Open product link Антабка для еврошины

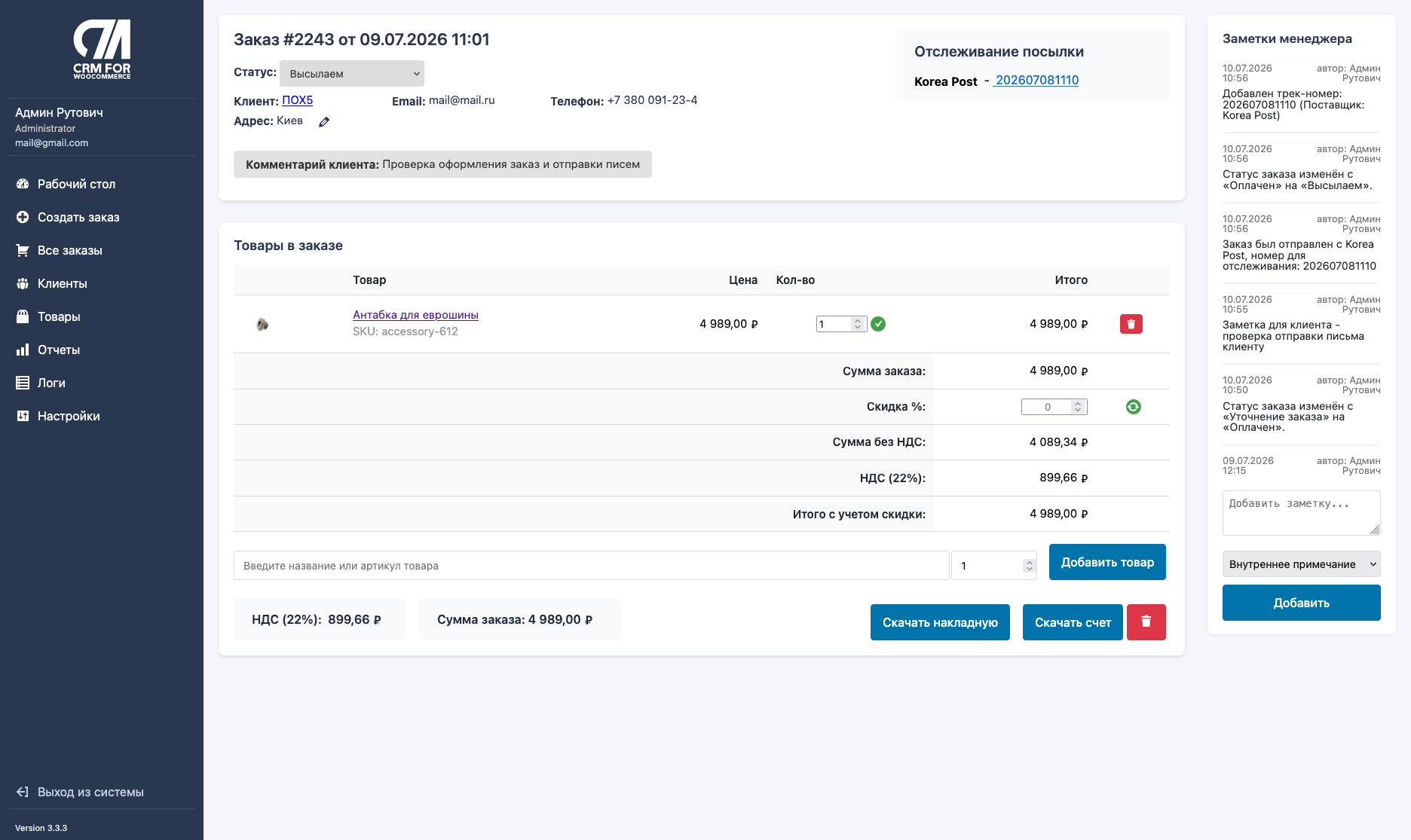pos(415,315)
